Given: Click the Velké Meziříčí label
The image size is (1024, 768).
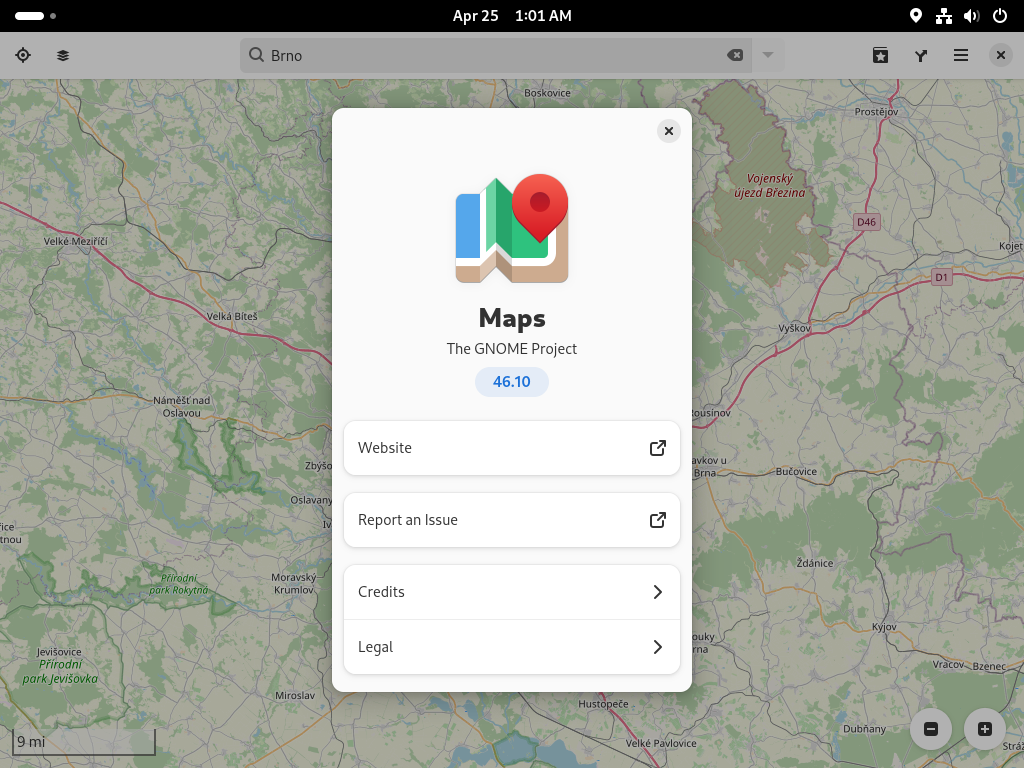Looking at the screenshot, I should pyautogui.click(x=76, y=241).
